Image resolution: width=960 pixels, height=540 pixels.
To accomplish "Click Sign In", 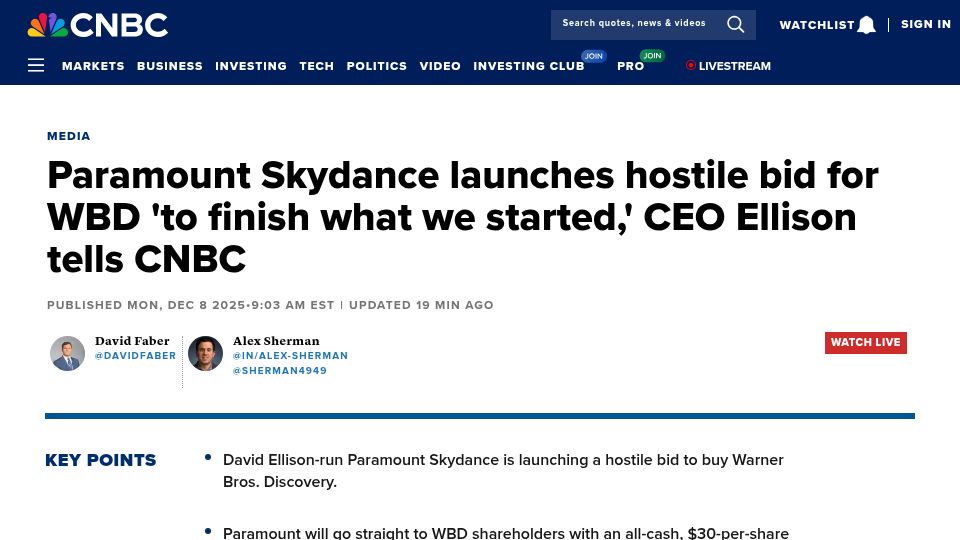I will [926, 24].
